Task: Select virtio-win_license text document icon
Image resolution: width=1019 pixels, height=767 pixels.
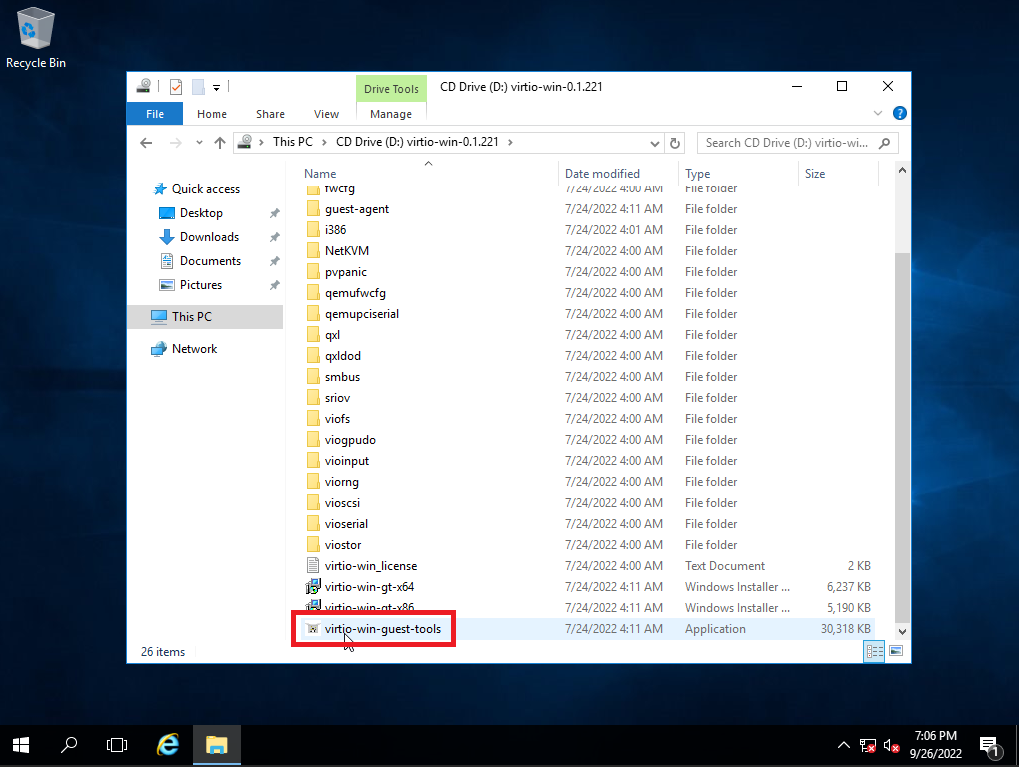Action: [313, 566]
